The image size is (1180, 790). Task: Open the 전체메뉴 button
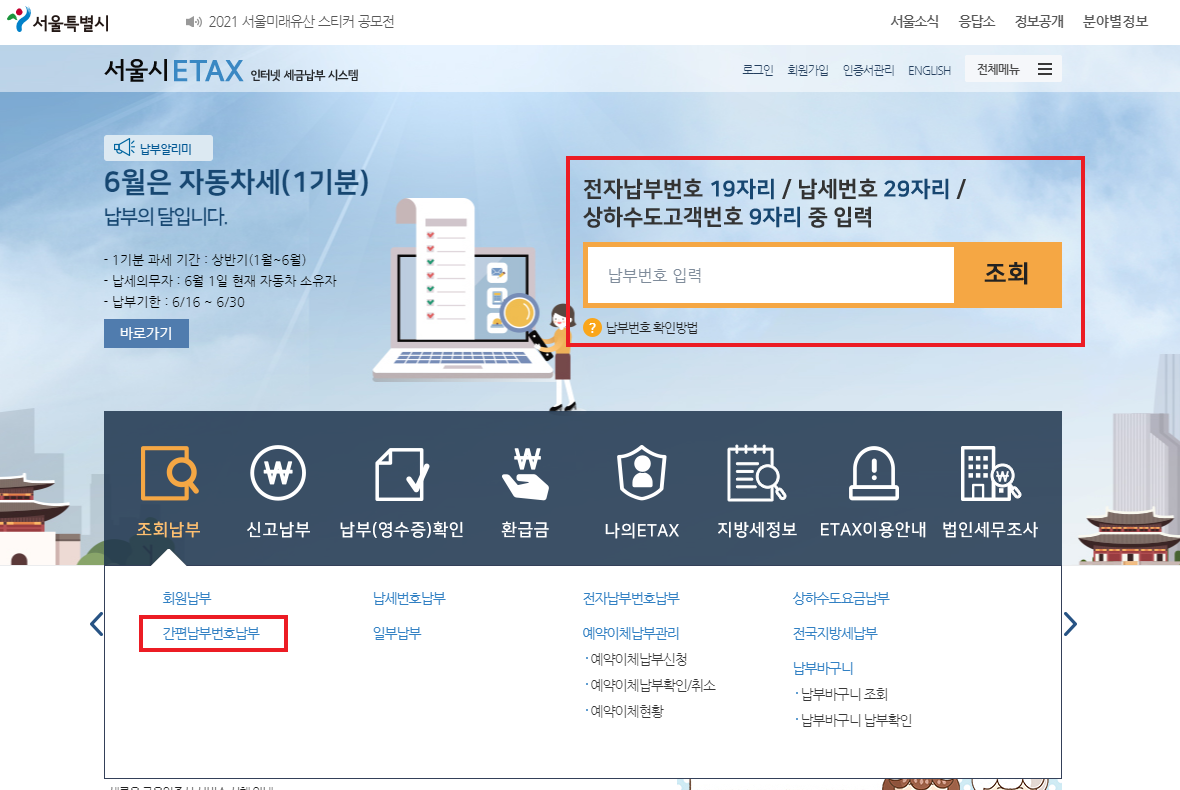[x=1013, y=69]
